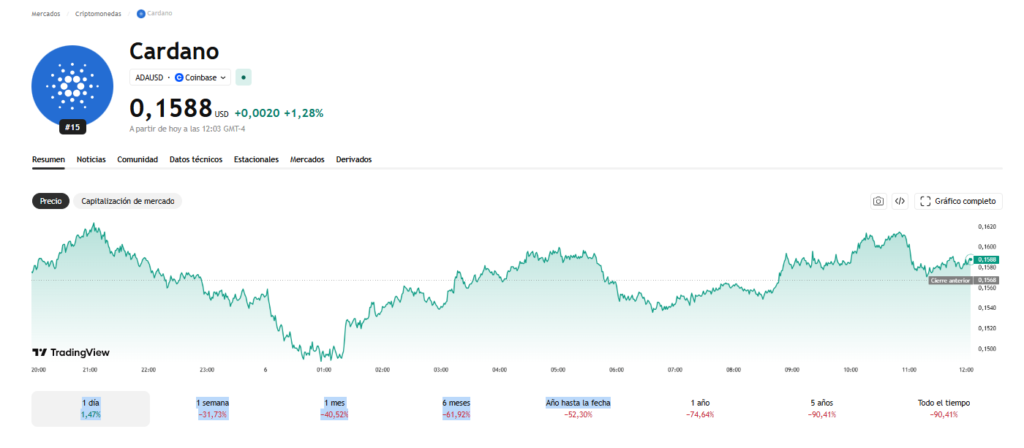The width and height of the screenshot is (1024, 448).
Task: Click the Cardano logo image
Action: click(72, 86)
